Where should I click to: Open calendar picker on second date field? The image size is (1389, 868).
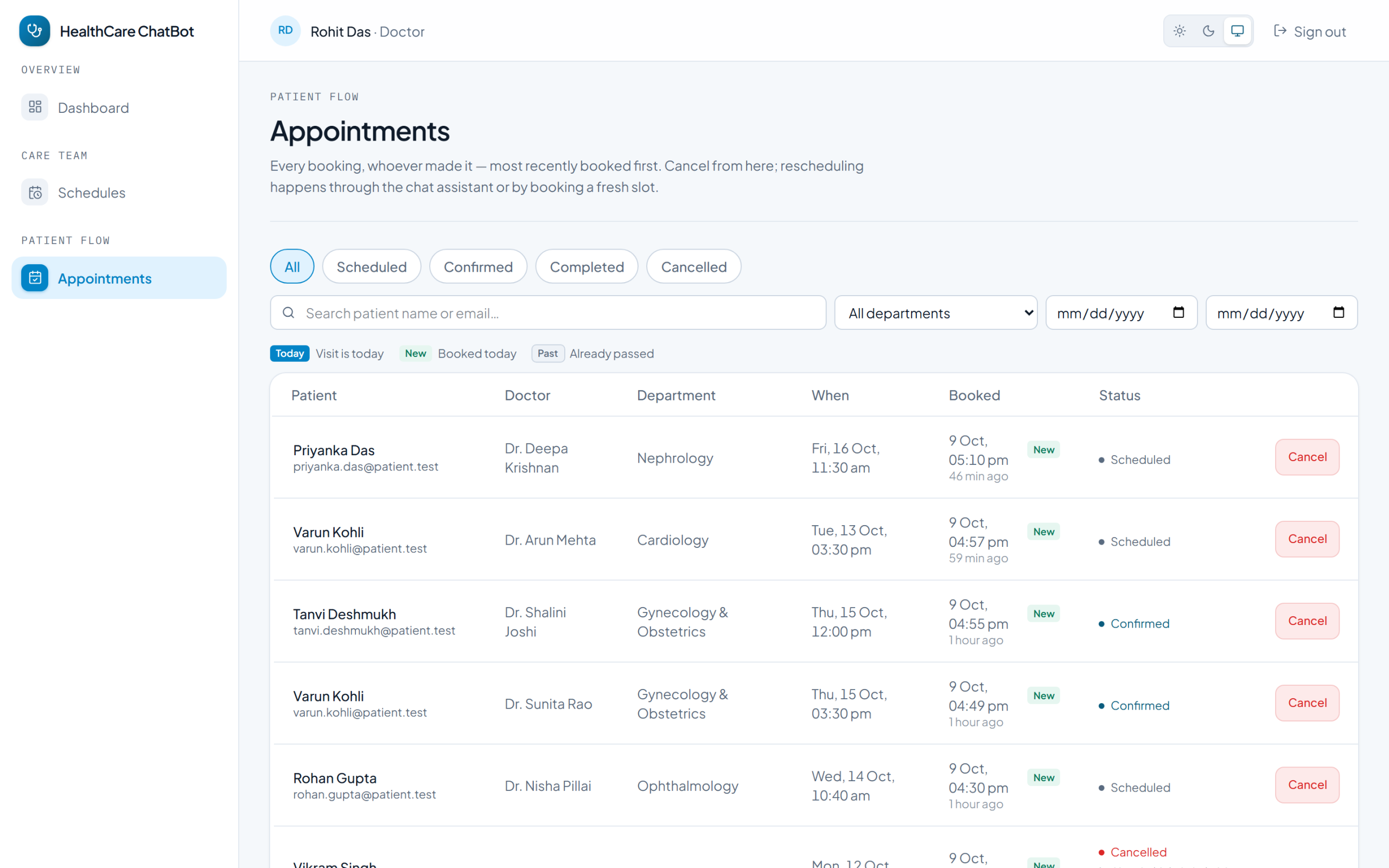pos(1339,312)
